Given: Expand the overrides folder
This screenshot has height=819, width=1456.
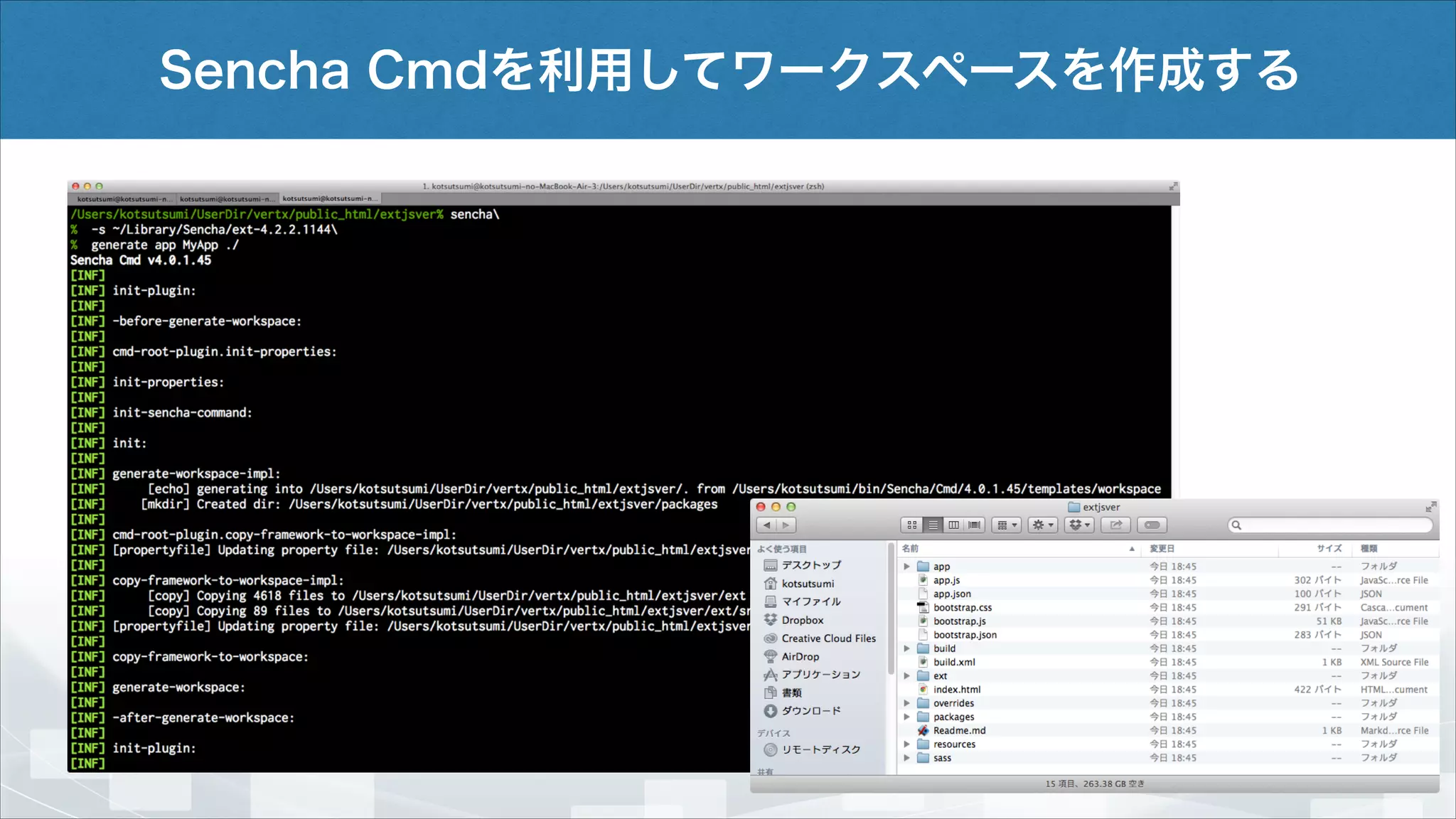Looking at the screenshot, I should [x=906, y=703].
